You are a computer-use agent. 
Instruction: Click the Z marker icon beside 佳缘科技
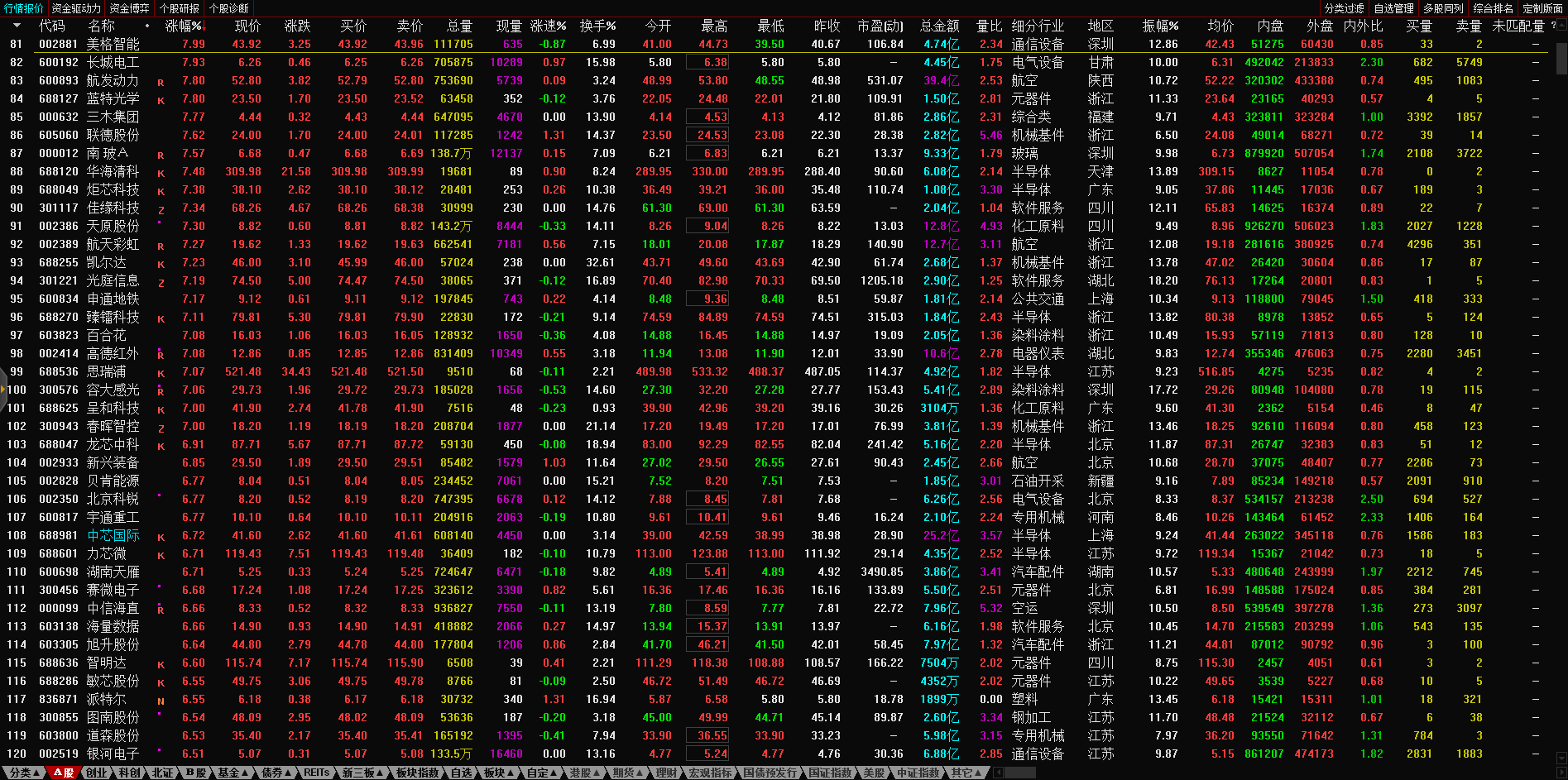(161, 209)
